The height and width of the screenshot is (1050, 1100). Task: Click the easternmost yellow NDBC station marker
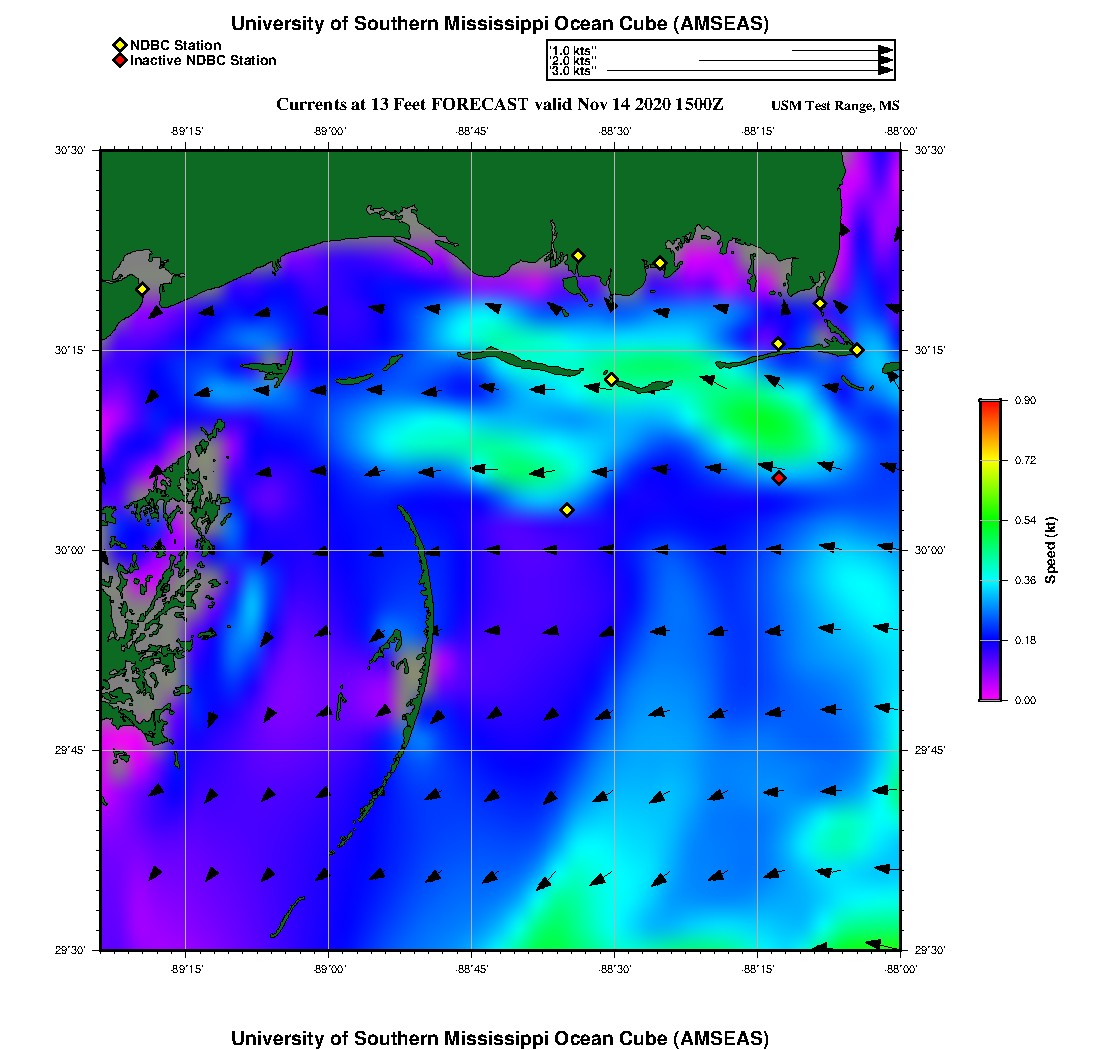[857, 350]
